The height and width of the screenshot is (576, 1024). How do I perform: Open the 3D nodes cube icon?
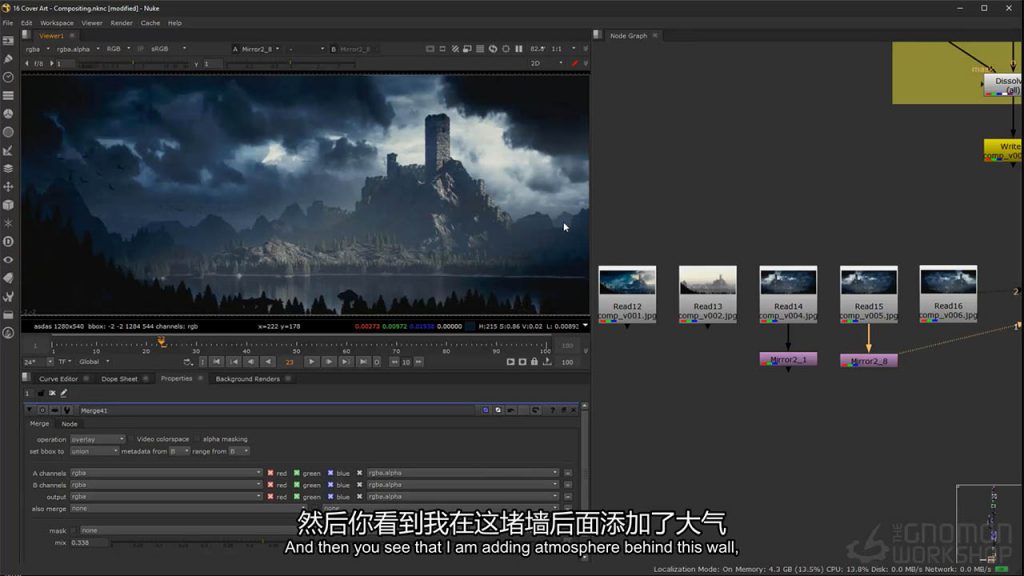(x=8, y=205)
